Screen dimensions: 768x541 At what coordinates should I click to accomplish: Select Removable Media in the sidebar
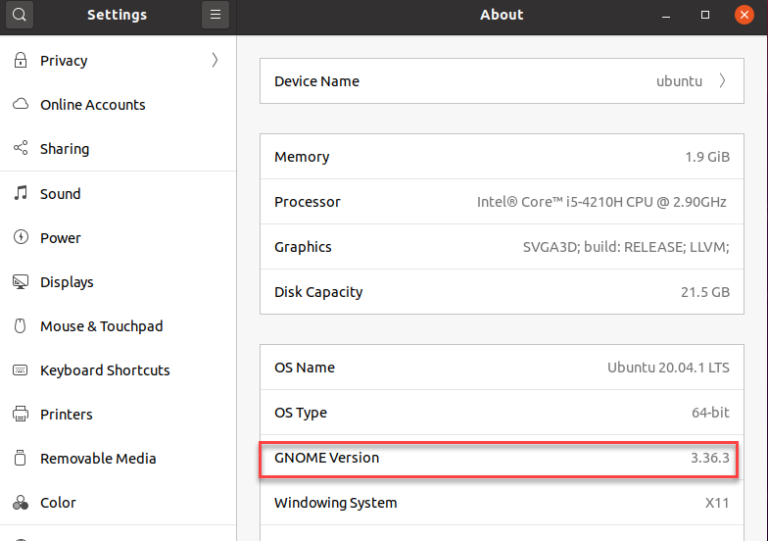click(118, 459)
